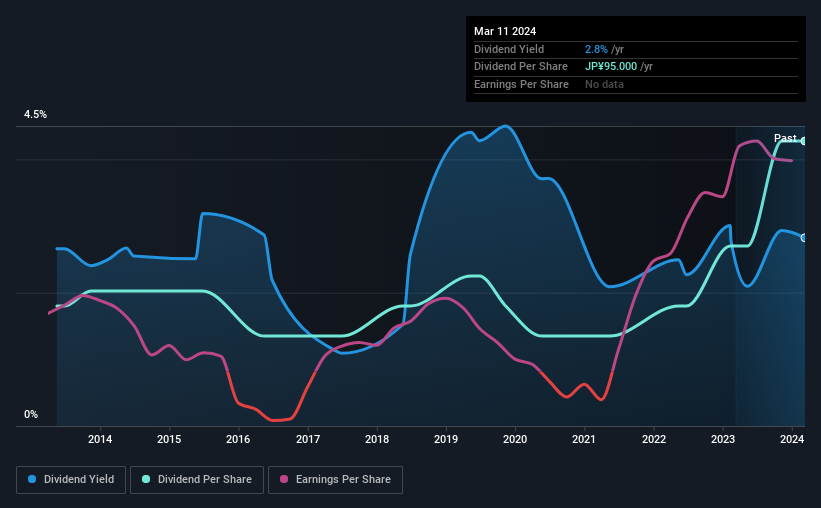Click the pink Earnings Per Share legend dot
The width and height of the screenshot is (821, 508).
[x=284, y=479]
